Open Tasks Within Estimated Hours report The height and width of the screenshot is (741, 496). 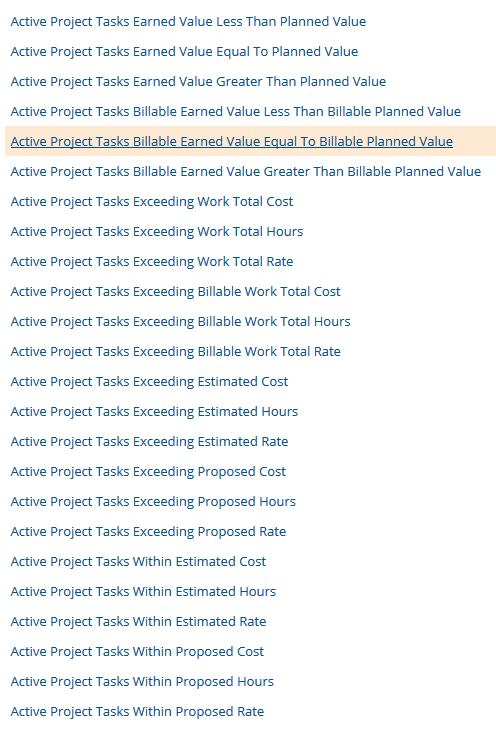coord(143,592)
